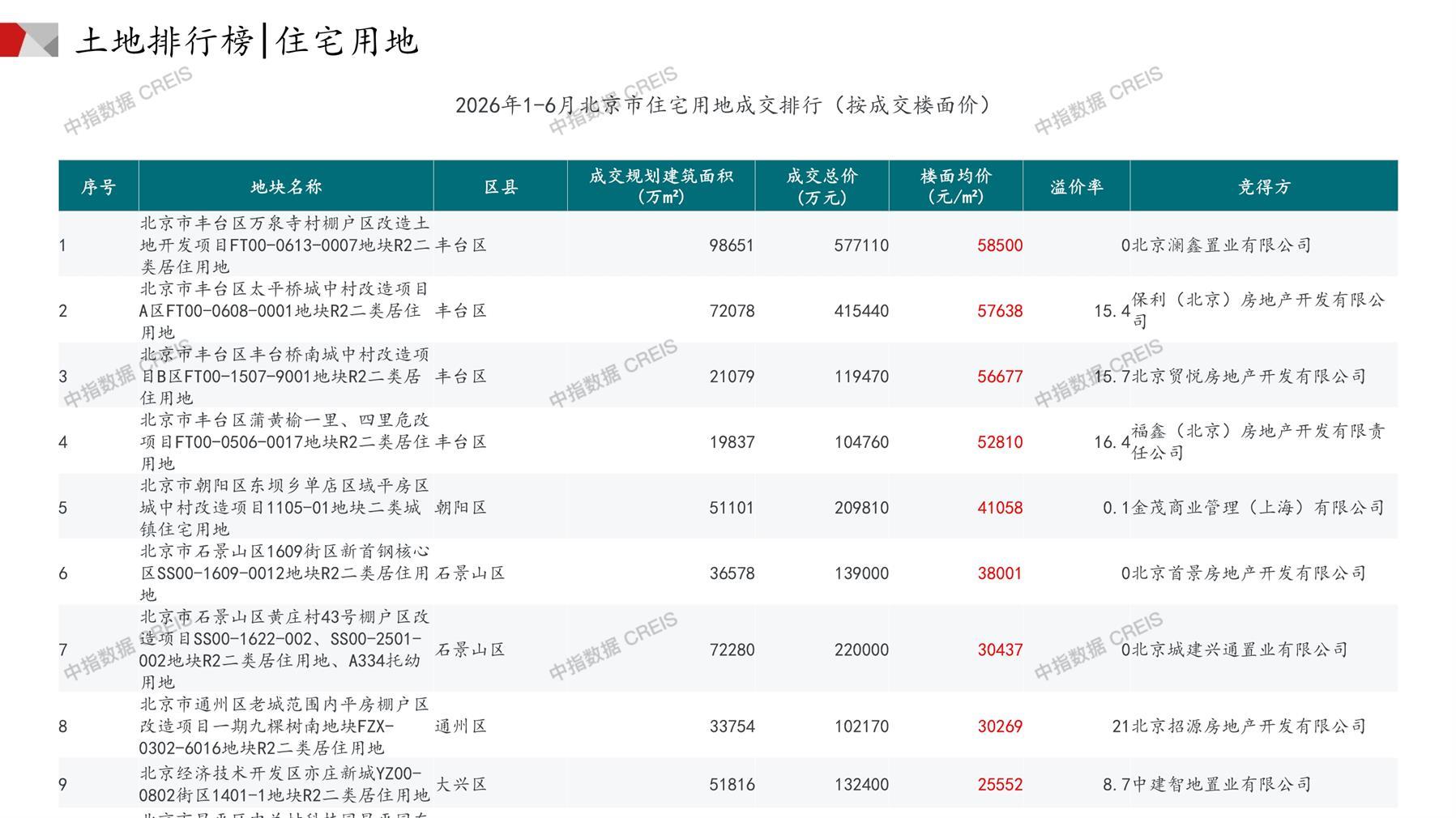Viewport: 1456px width, 818px height.
Task: Click building area value "72280"
Action: click(732, 650)
